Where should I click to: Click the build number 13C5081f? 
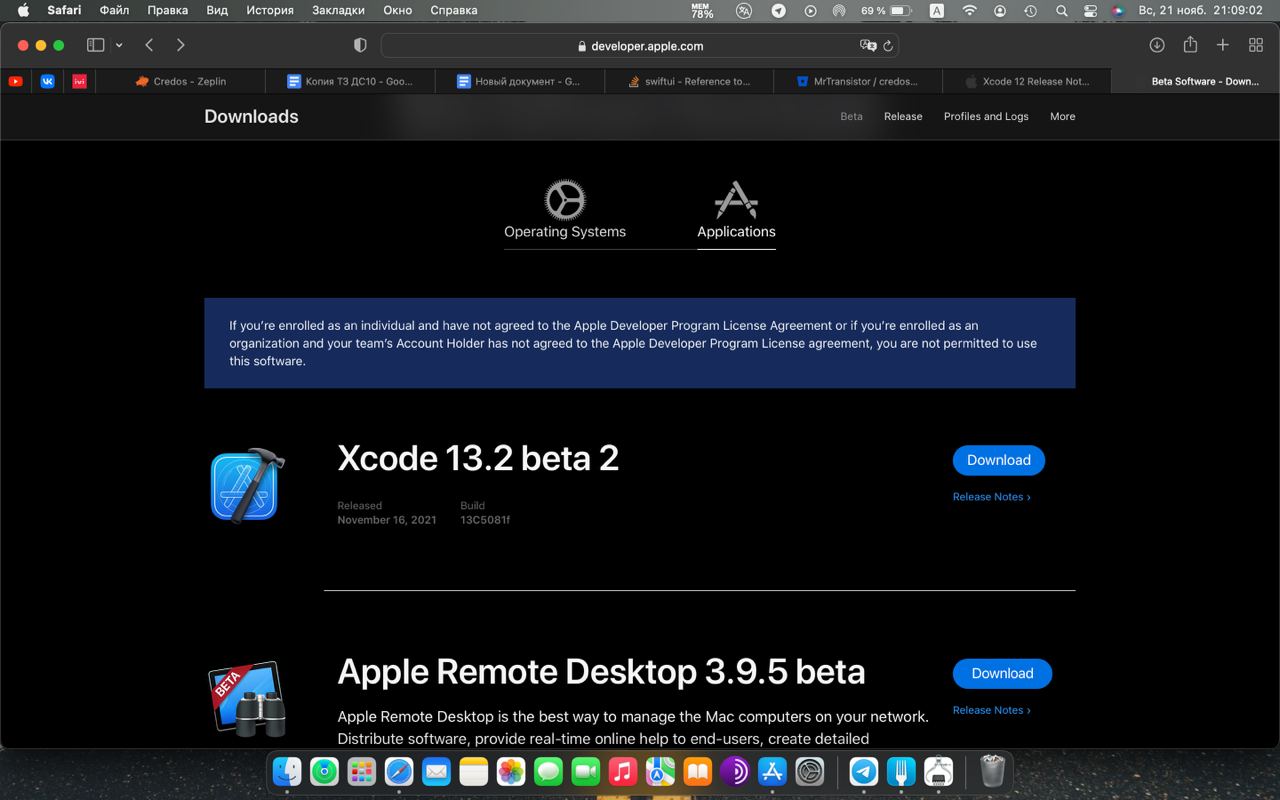coord(485,520)
